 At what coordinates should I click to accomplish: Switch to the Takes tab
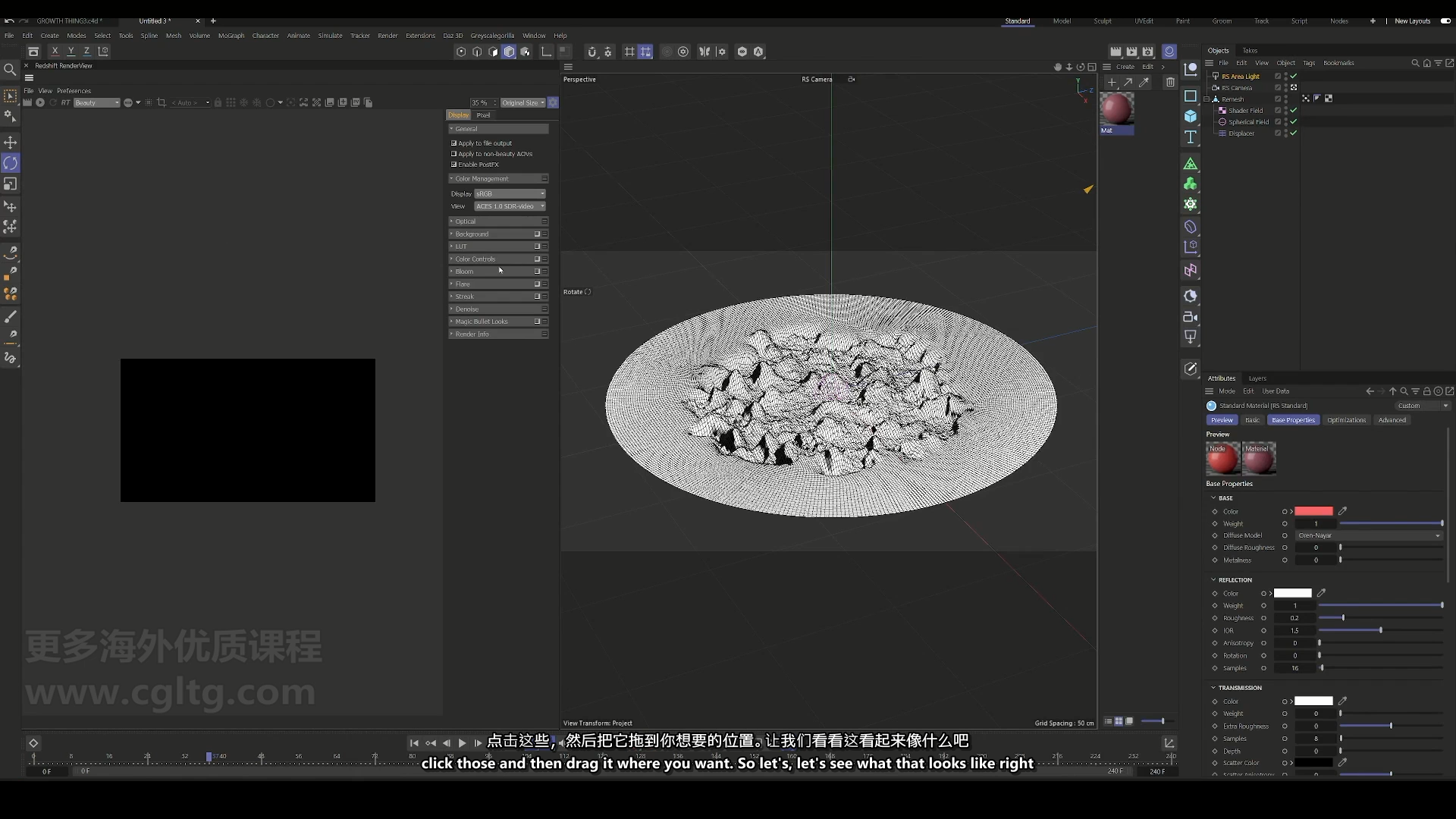point(1250,51)
